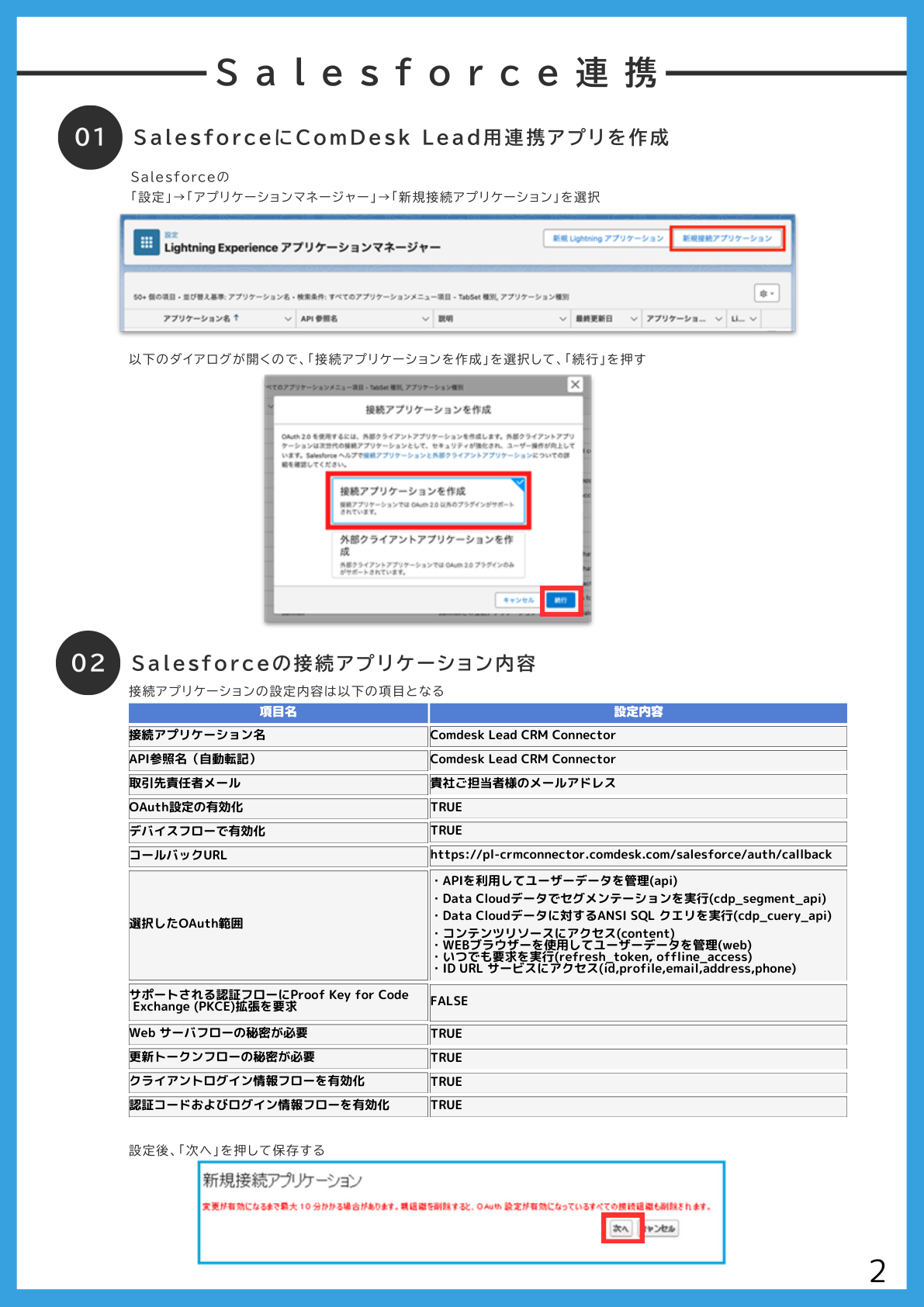Click TRUE in the 認証コードおよびログイン情報フローを有効化 row

tap(446, 1105)
